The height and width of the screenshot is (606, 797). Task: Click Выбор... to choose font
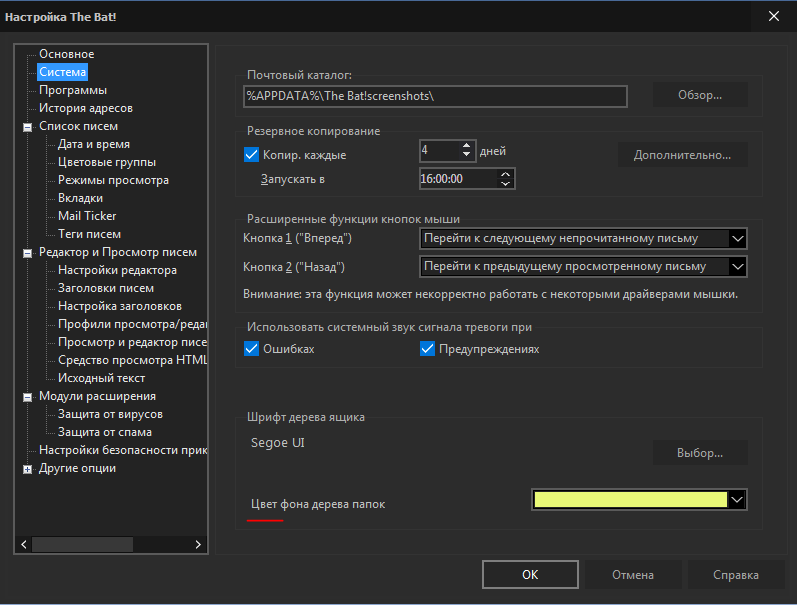(x=700, y=453)
